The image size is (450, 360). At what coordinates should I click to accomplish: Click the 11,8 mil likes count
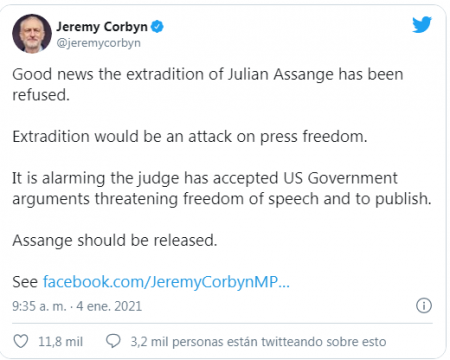(x=60, y=342)
